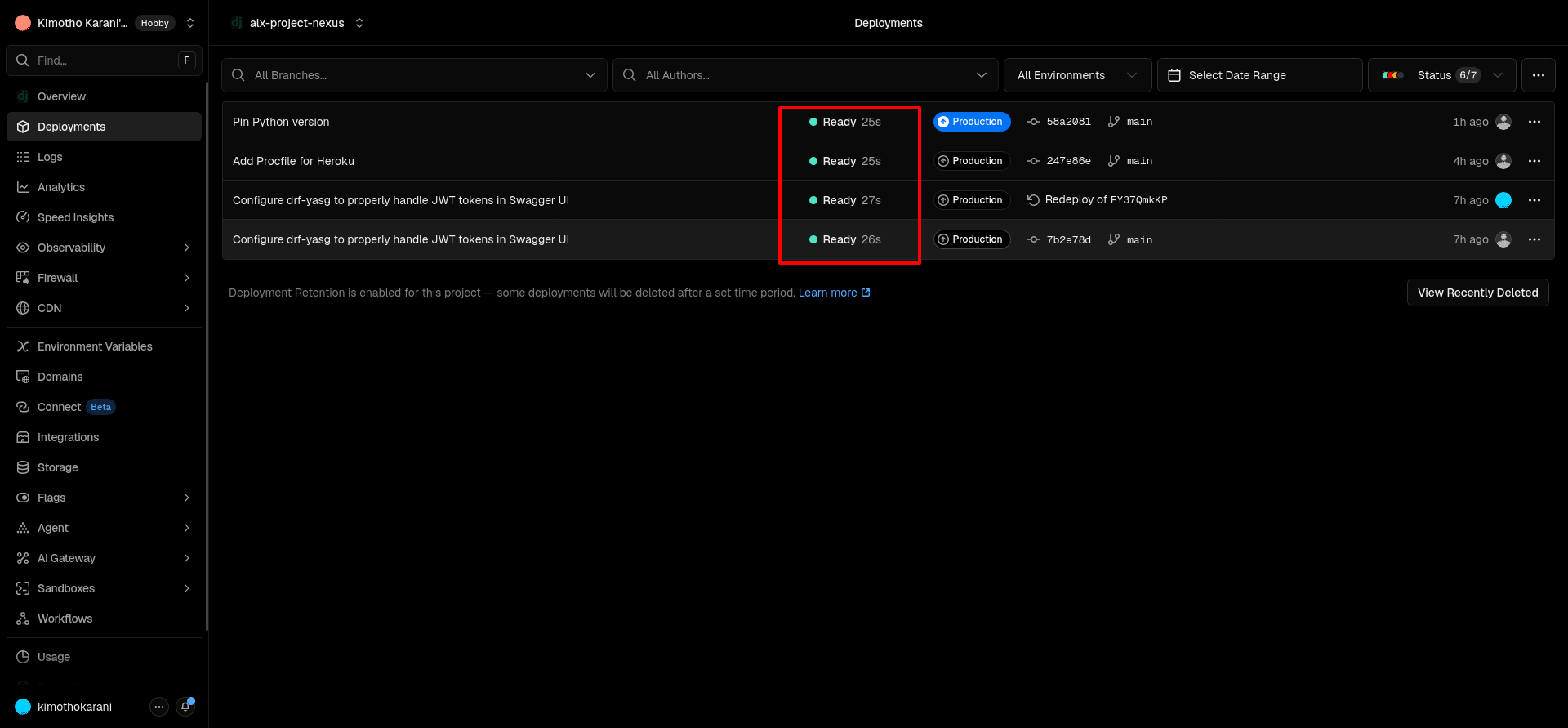Screen dimensions: 1568x728
Task: Click the main branch on 58a2081 row
Action: point(1130,122)
